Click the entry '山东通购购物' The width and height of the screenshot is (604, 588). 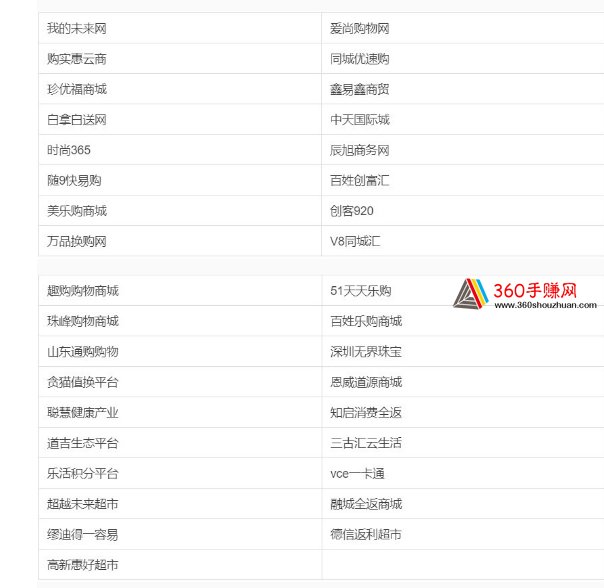pos(83,351)
